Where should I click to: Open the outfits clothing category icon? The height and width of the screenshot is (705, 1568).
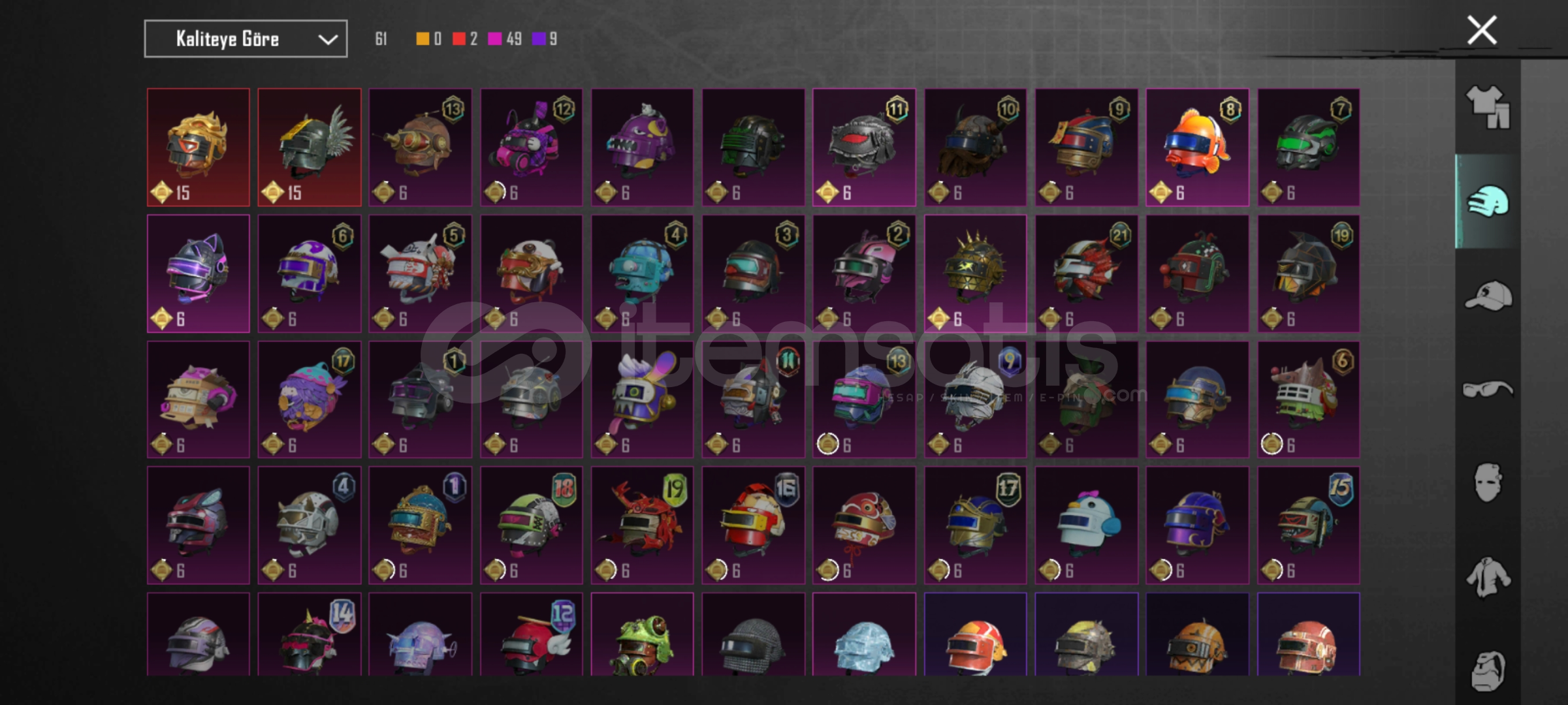tap(1488, 108)
